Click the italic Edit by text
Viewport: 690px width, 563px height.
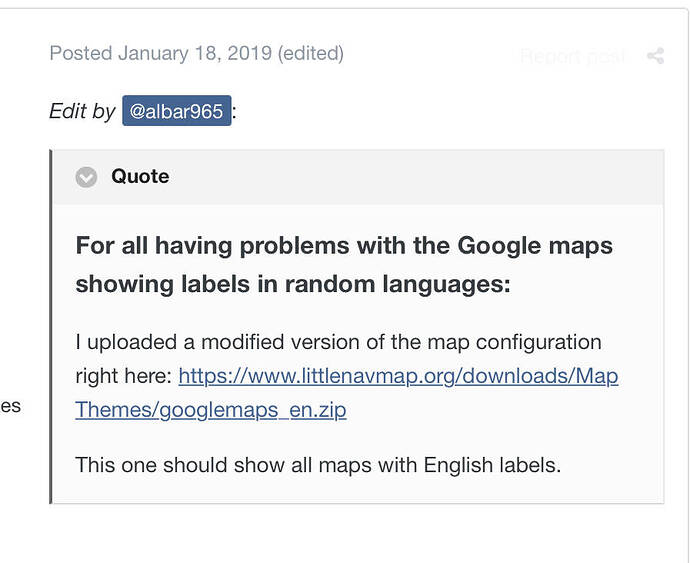tap(82, 111)
